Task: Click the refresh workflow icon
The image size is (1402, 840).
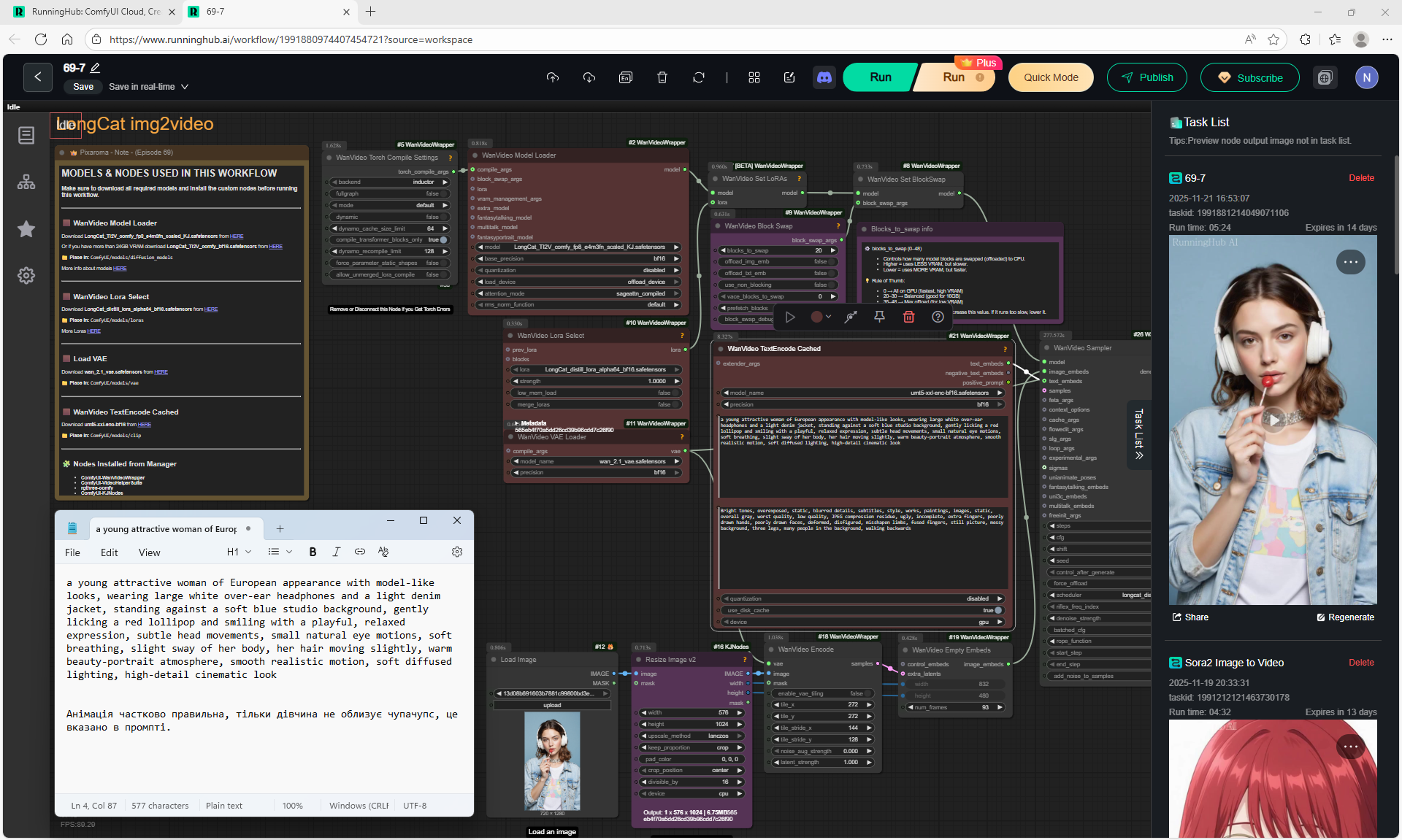Action: [698, 77]
